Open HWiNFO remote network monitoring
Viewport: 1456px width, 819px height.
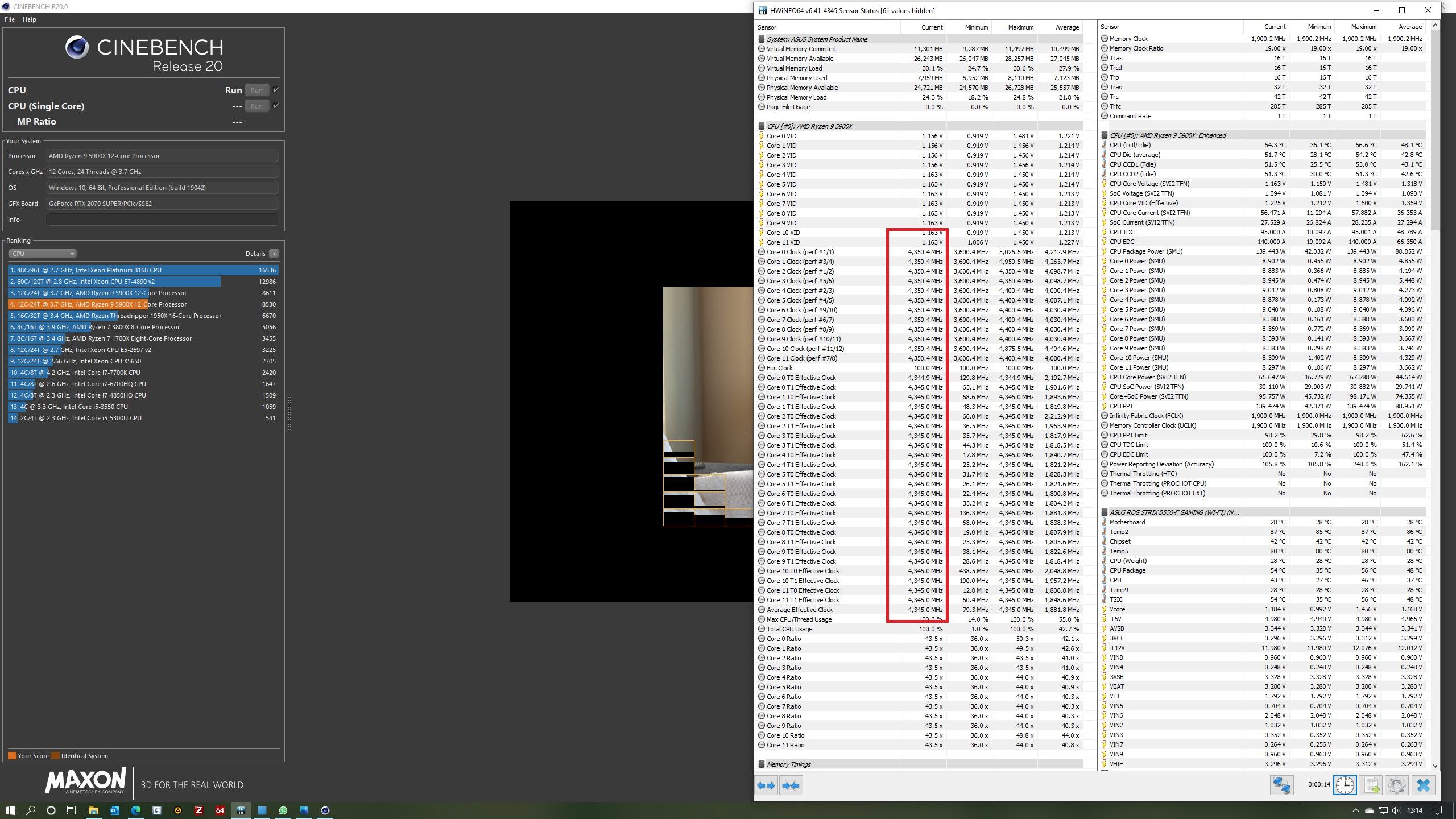coord(1281,785)
